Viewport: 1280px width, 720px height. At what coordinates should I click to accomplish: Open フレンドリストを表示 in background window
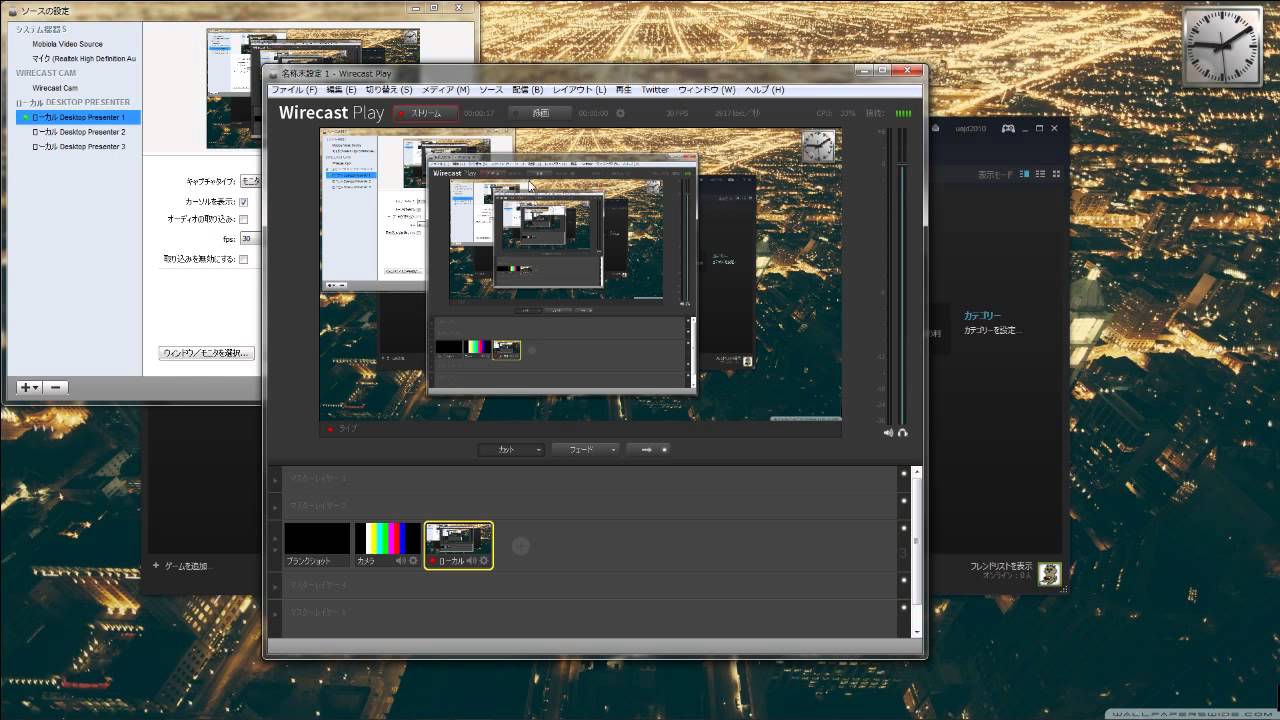point(1001,566)
